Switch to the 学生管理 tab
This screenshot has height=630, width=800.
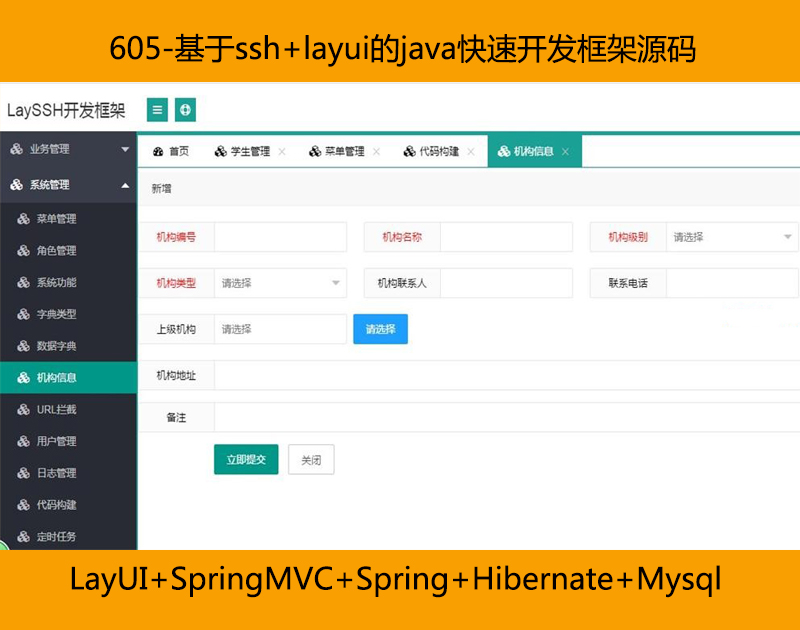click(242, 152)
